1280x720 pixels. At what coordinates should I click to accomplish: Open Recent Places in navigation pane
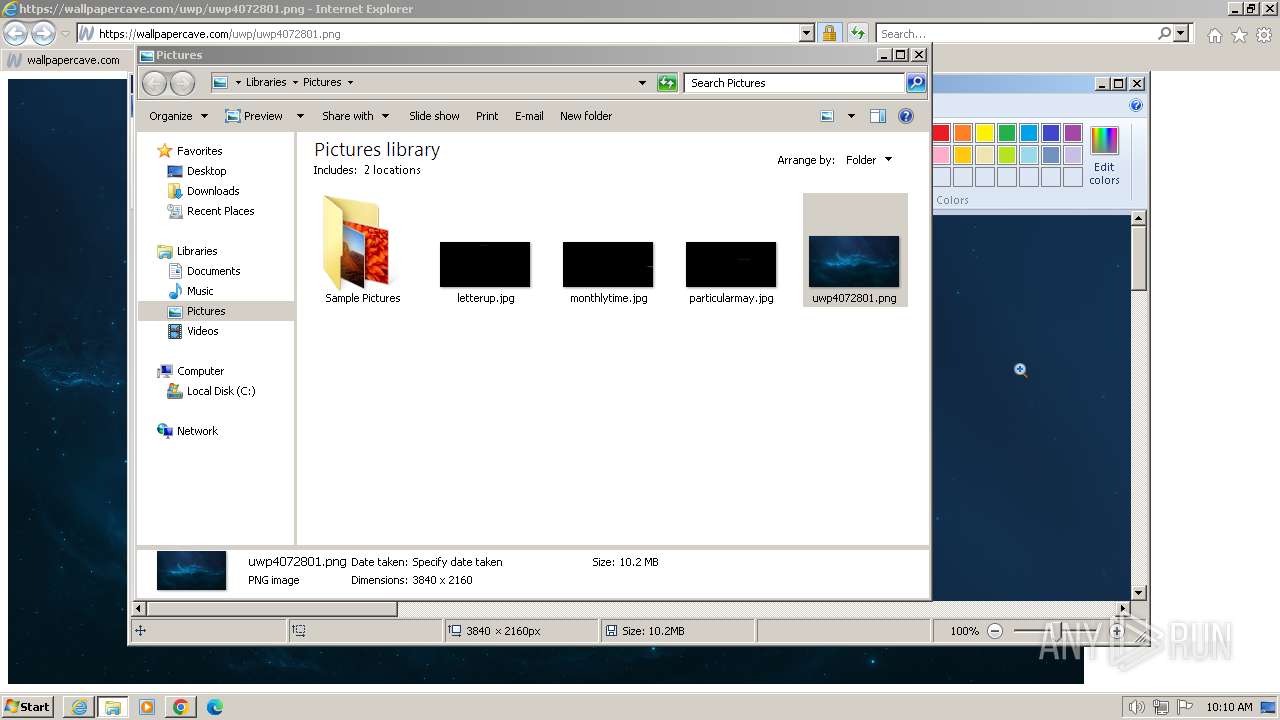pyautogui.click(x=220, y=211)
